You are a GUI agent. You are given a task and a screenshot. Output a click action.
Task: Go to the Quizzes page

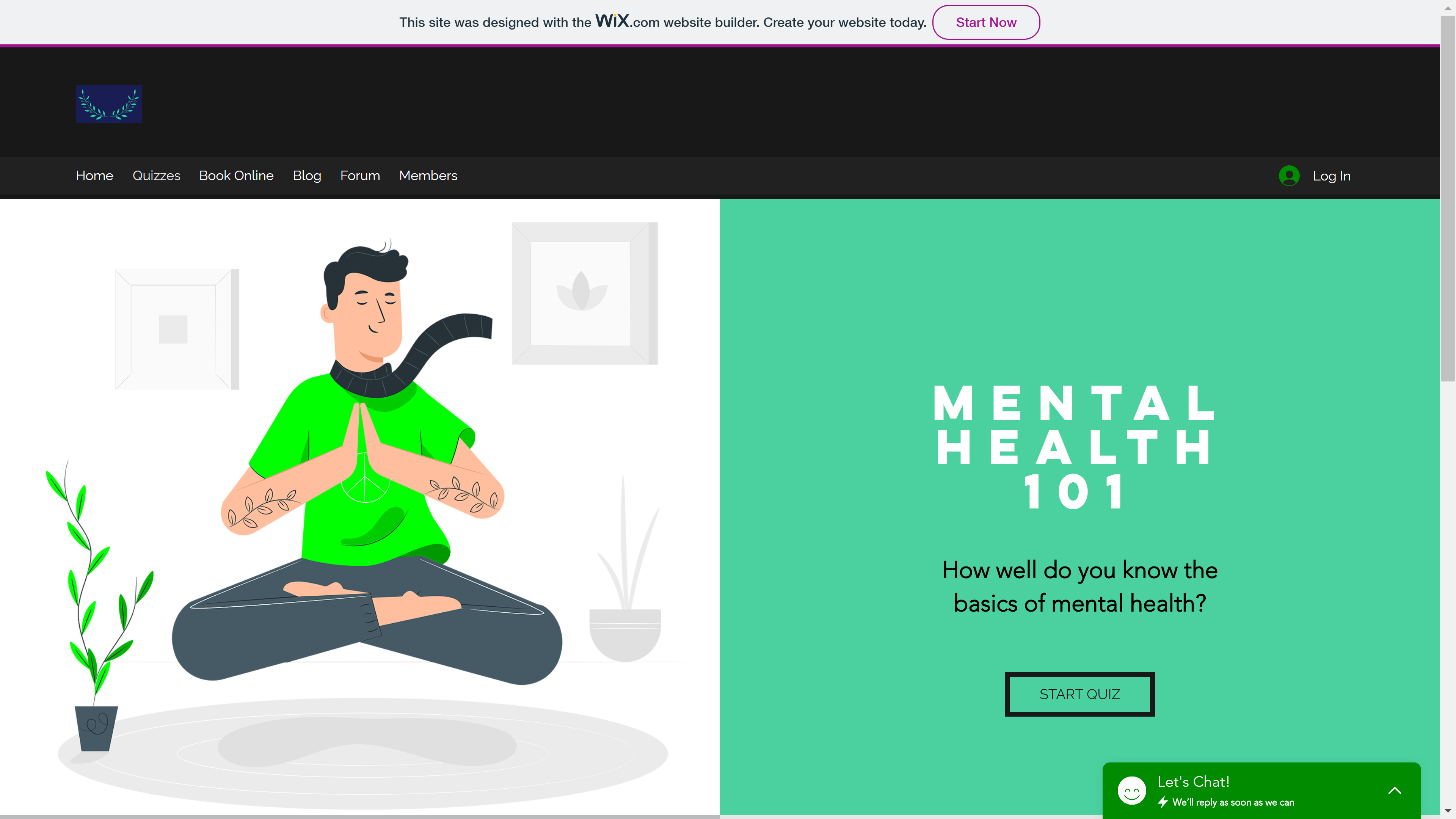coord(157,176)
